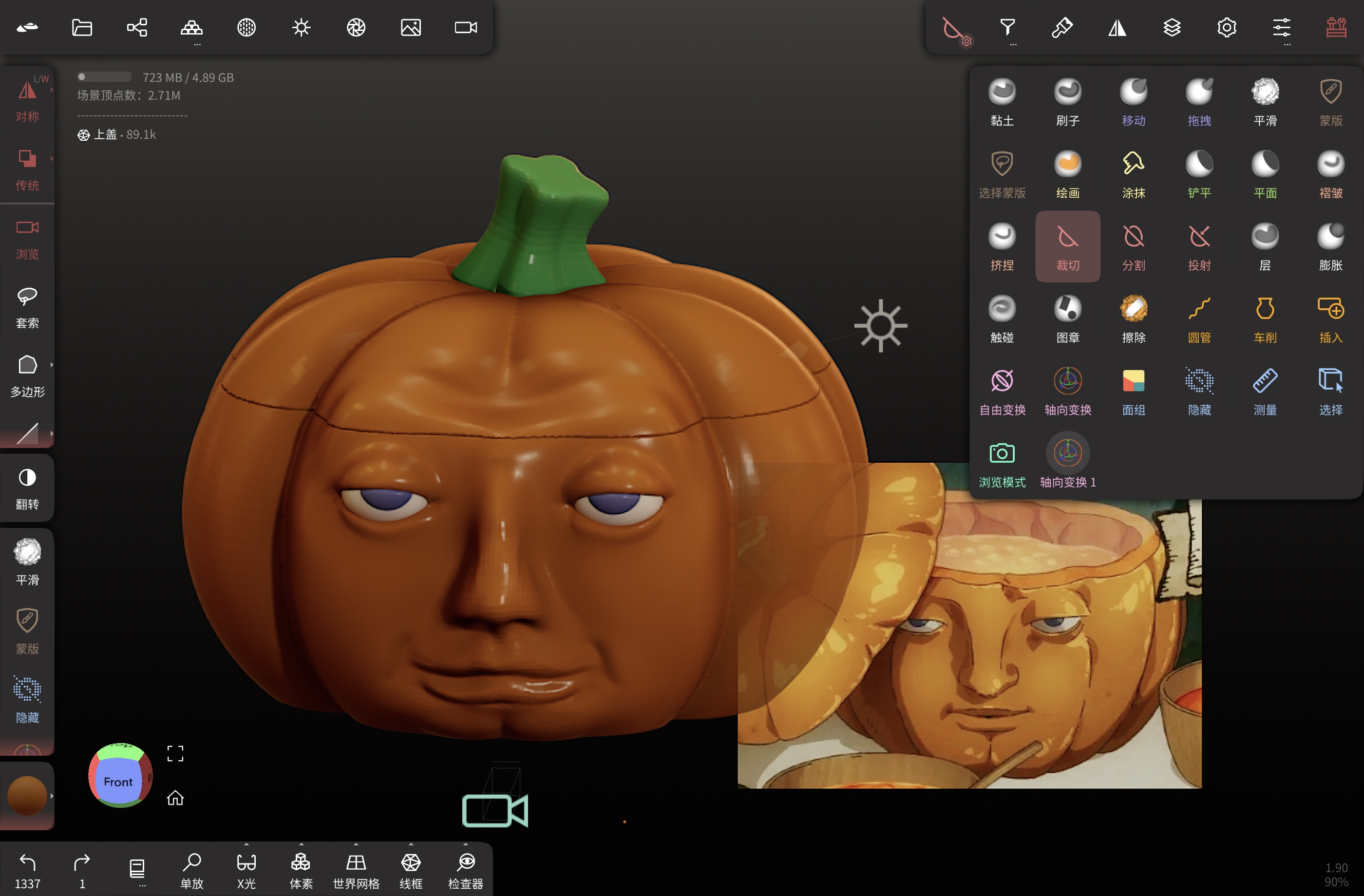Toggle X光 x-ray mode
The height and width of the screenshot is (896, 1364).
pos(246,870)
